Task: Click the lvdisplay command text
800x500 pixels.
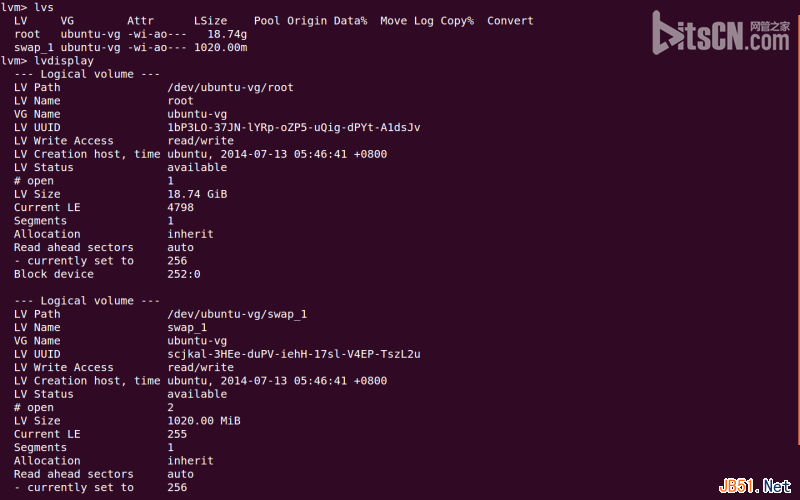Action: pyautogui.click(x=64, y=61)
